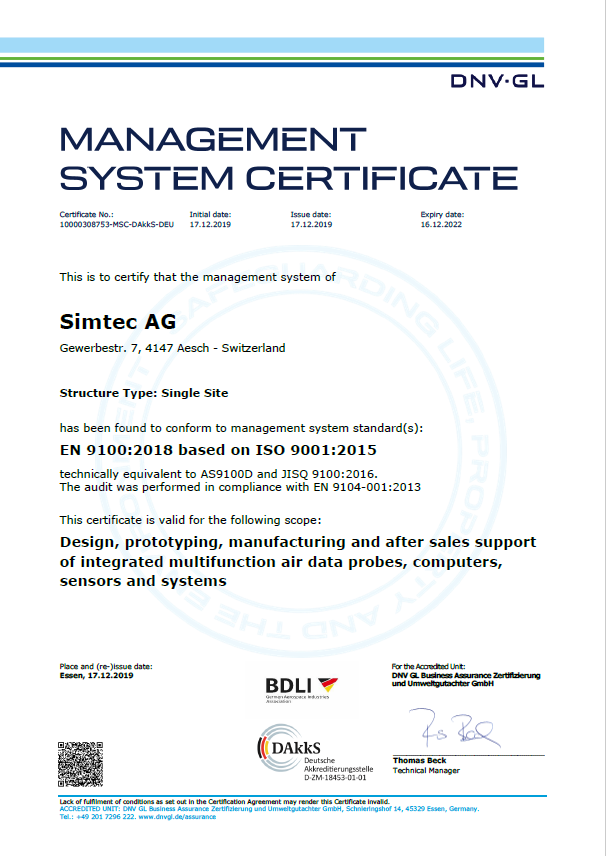The width and height of the screenshot is (606, 856).
Task: Click 'For the Accredited Unit:' label
Action: pyautogui.click(x=429, y=666)
